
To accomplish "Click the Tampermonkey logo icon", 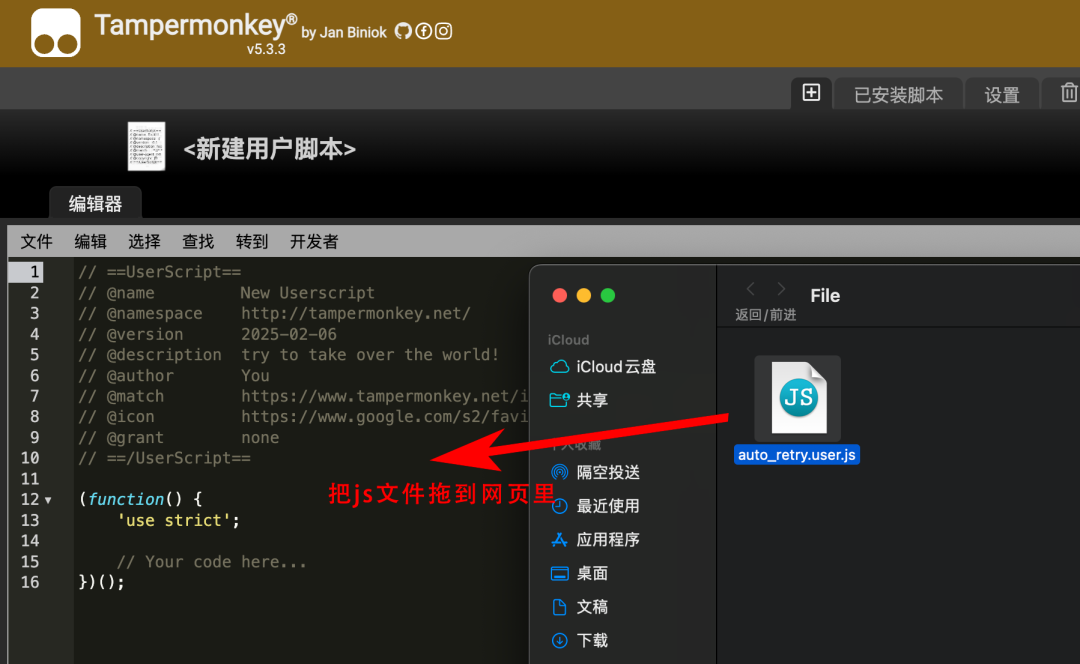I will [56, 32].
